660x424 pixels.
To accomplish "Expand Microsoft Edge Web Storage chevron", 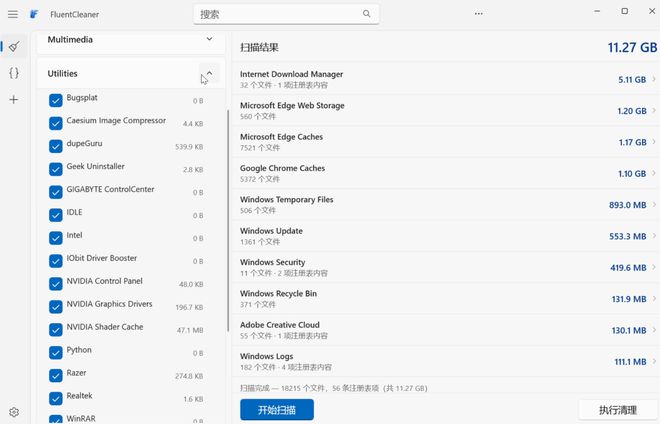I will click(x=654, y=110).
